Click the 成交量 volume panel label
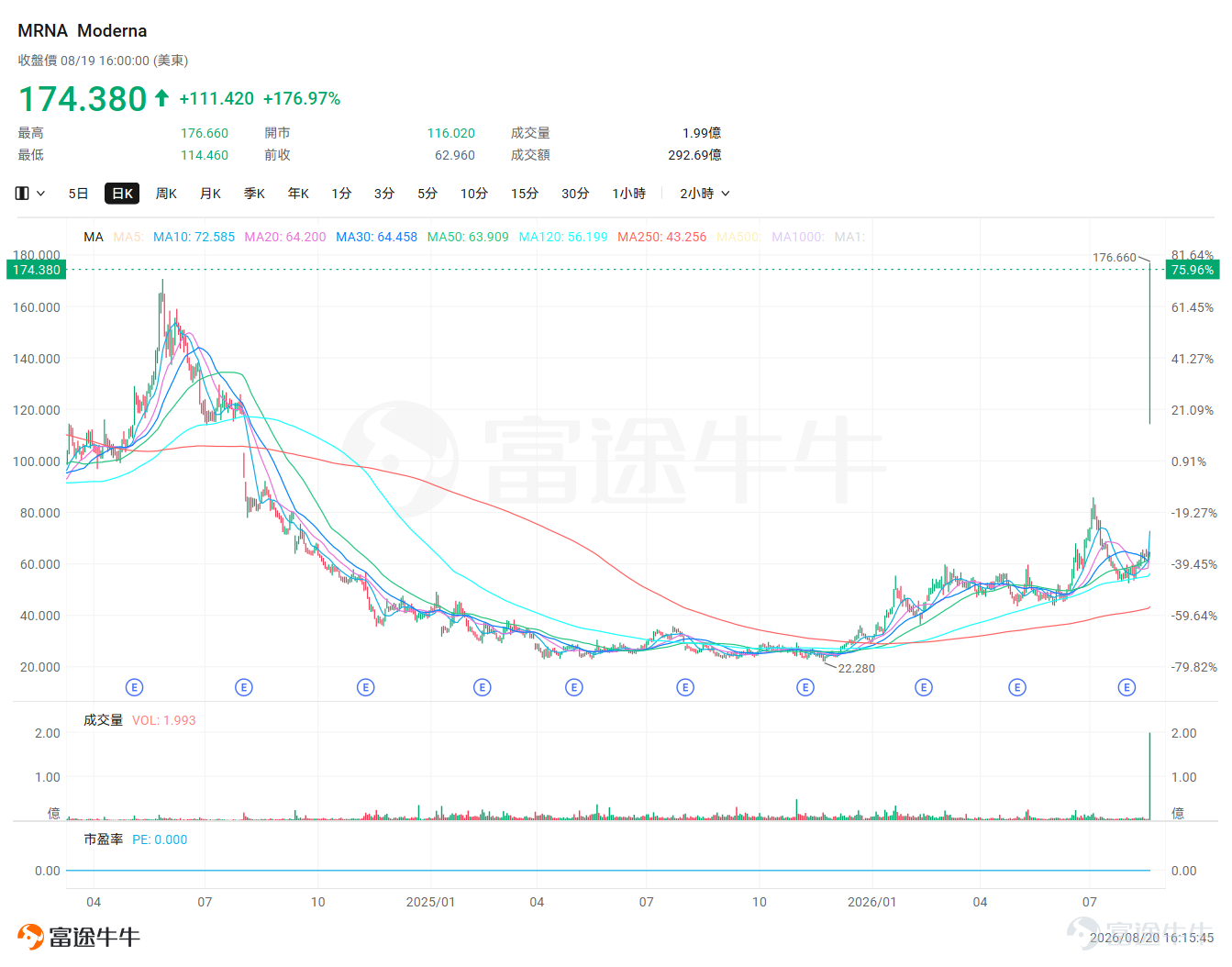Image resolution: width=1232 pixels, height=967 pixels. coord(103,720)
